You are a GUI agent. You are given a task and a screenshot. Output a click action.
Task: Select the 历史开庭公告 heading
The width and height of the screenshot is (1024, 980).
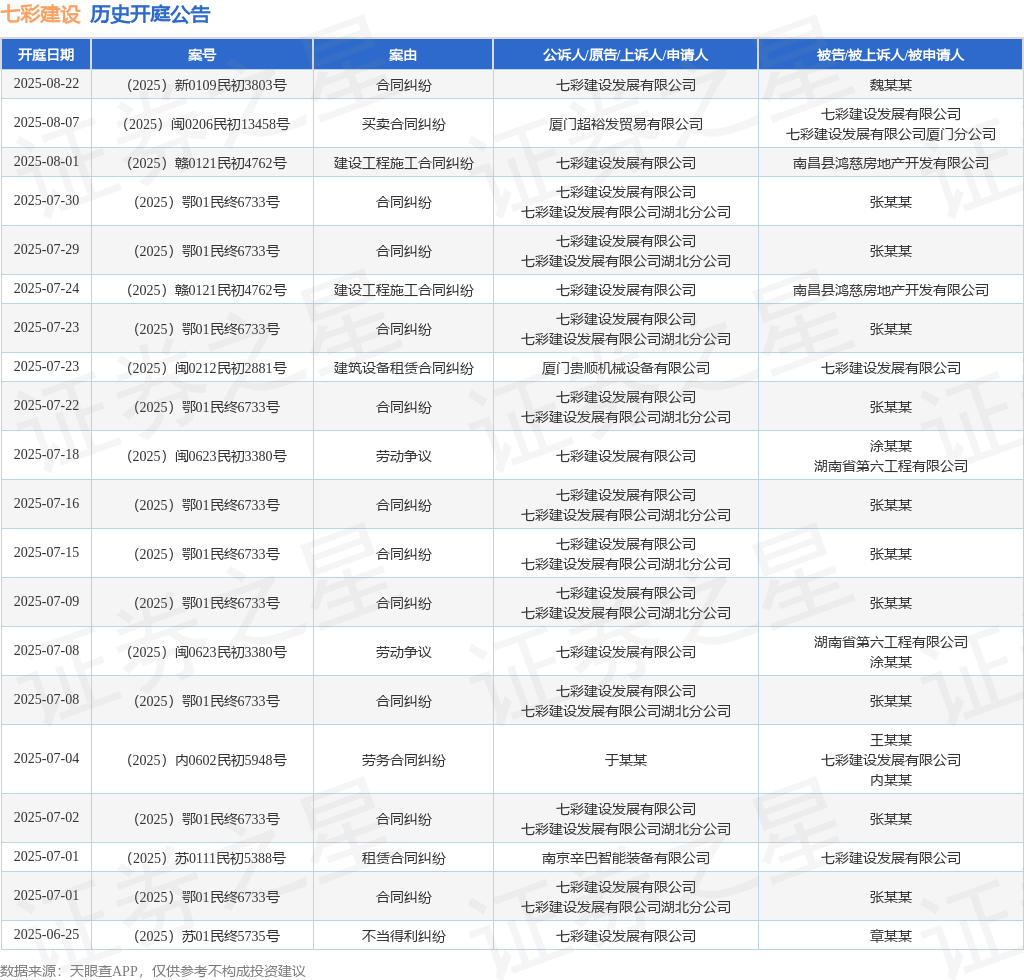[x=150, y=14]
